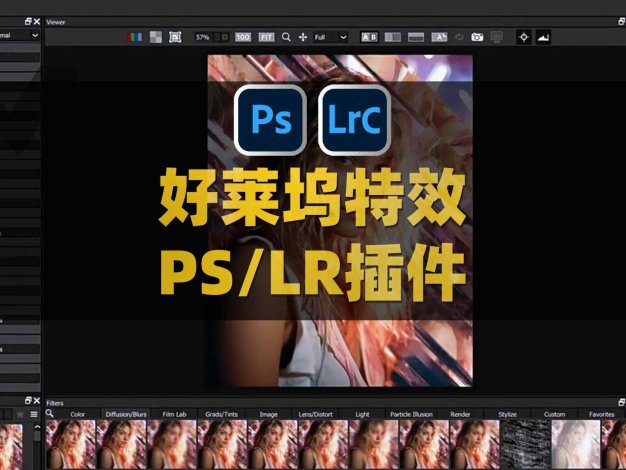Image resolution: width=626 pixels, height=470 pixels.
Task: Click the small square next to zoom value
Action: pos(225,37)
